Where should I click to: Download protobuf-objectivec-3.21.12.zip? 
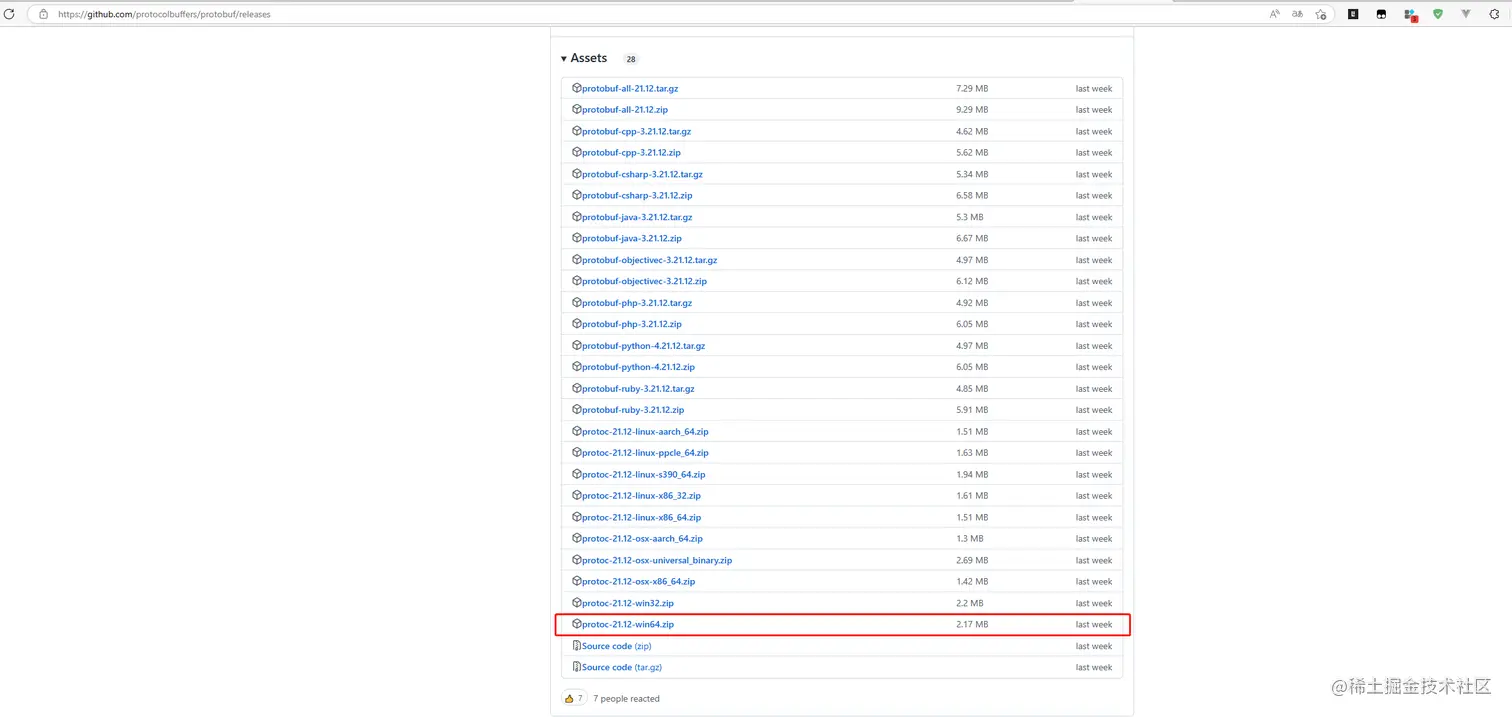tap(644, 282)
